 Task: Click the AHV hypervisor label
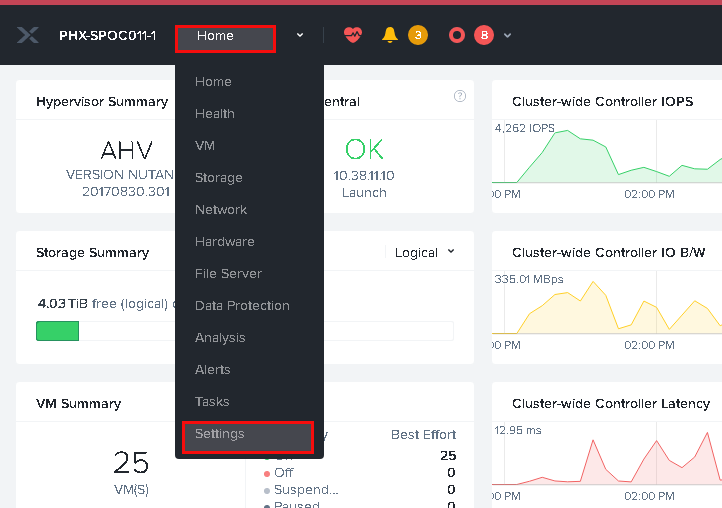coord(127,150)
